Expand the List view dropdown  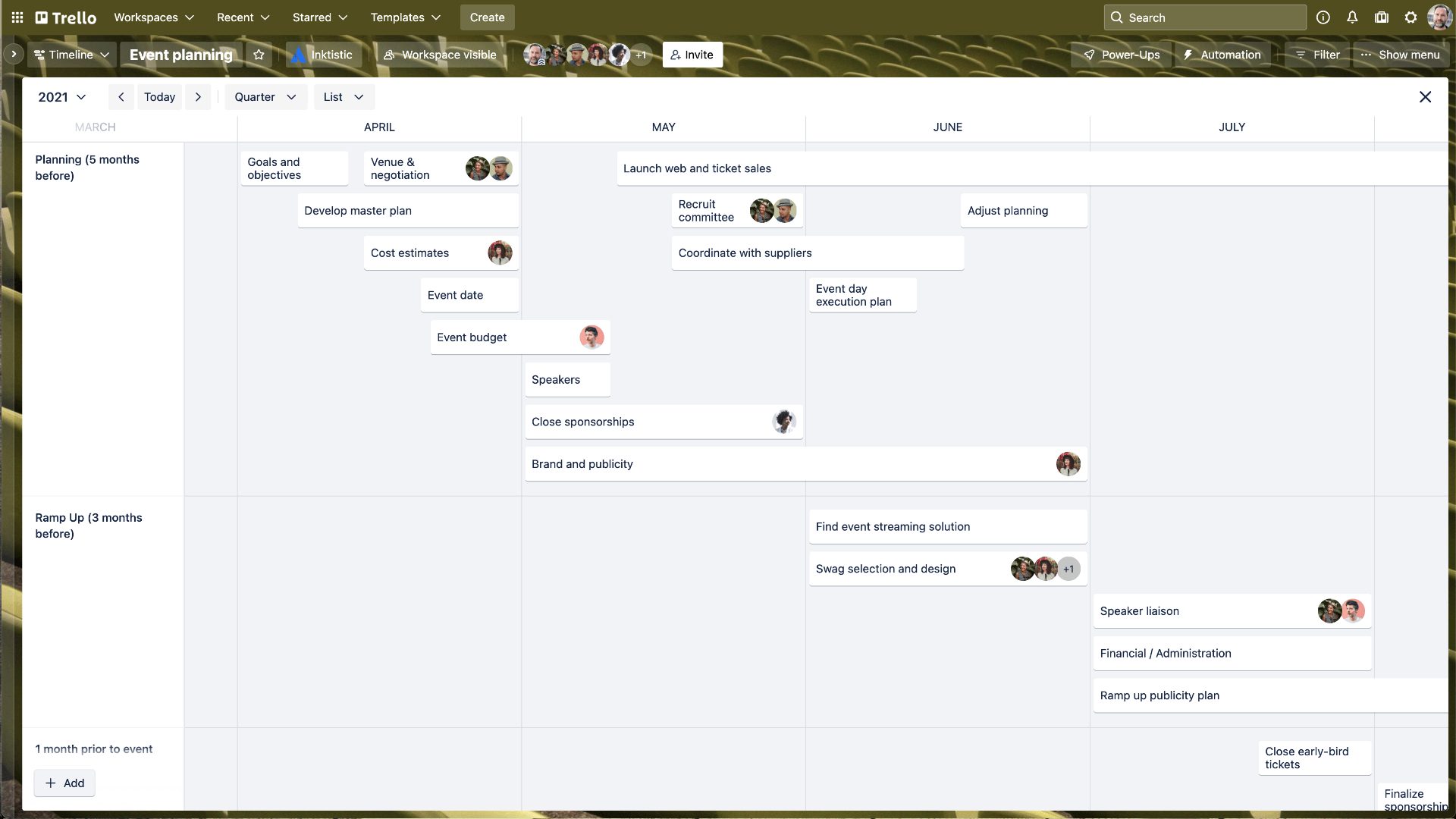click(341, 96)
